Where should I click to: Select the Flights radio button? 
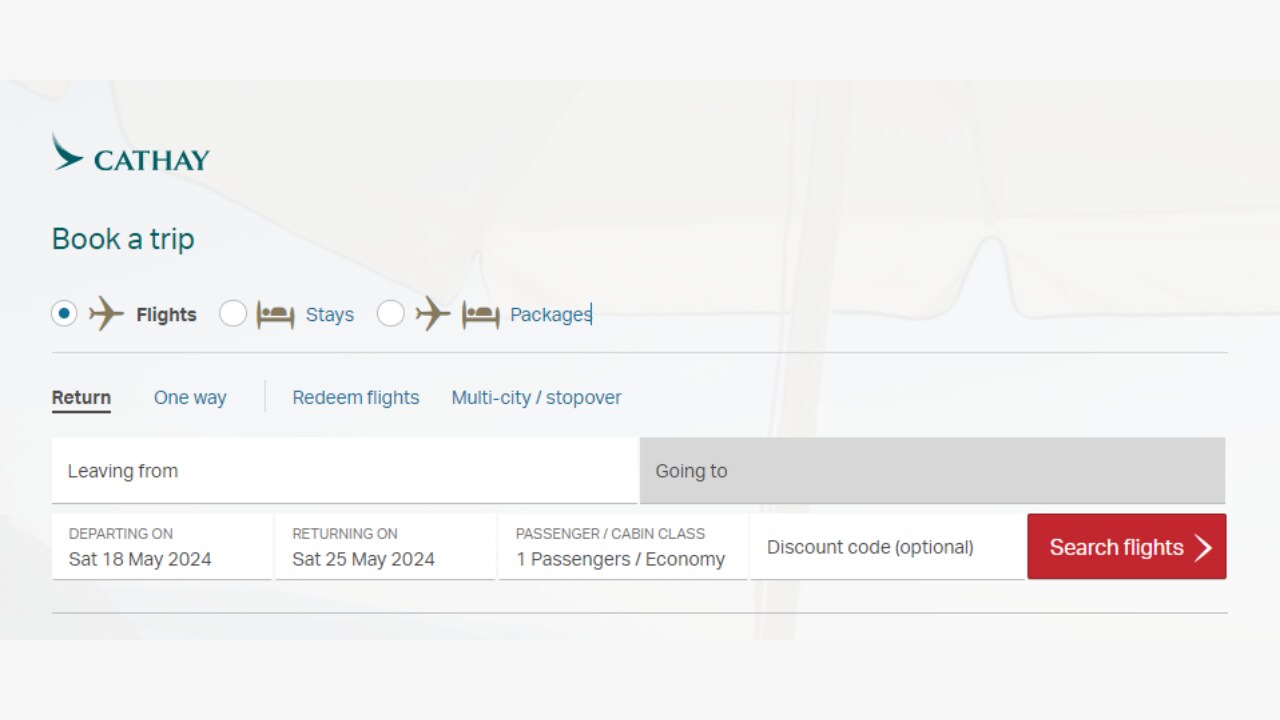pos(63,313)
